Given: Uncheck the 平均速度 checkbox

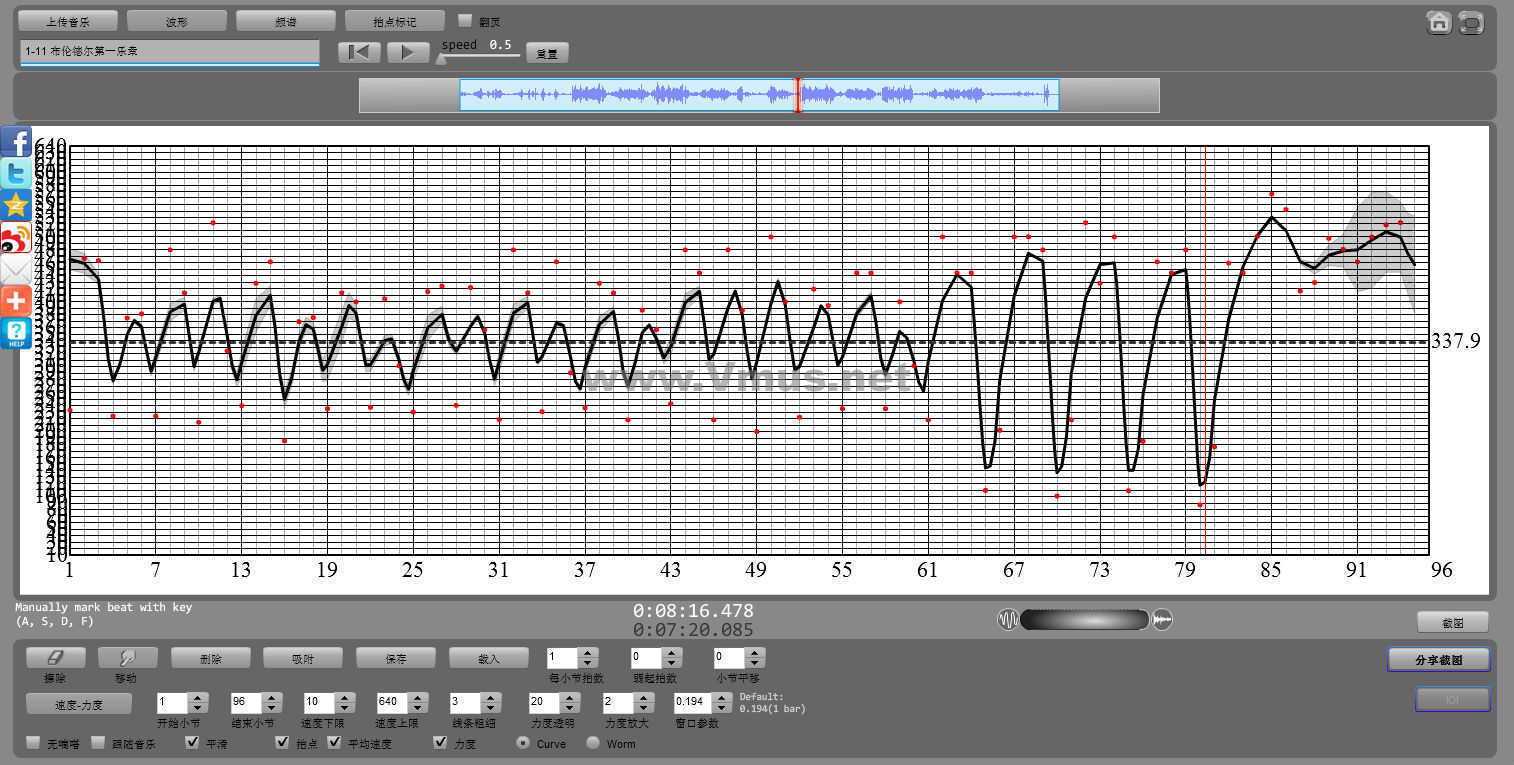Looking at the screenshot, I should point(334,743).
